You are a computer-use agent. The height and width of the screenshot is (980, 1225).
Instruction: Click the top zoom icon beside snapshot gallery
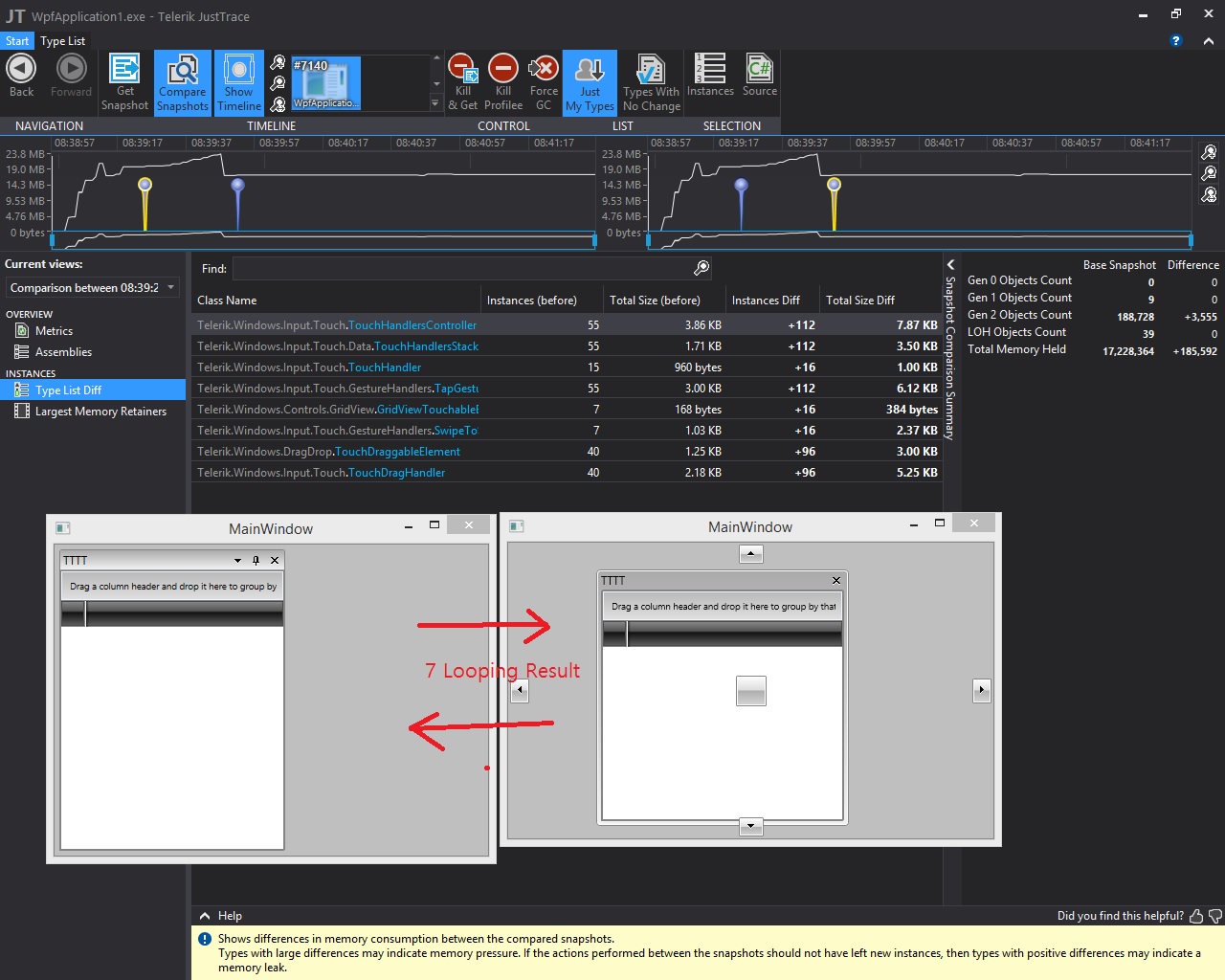click(x=278, y=62)
